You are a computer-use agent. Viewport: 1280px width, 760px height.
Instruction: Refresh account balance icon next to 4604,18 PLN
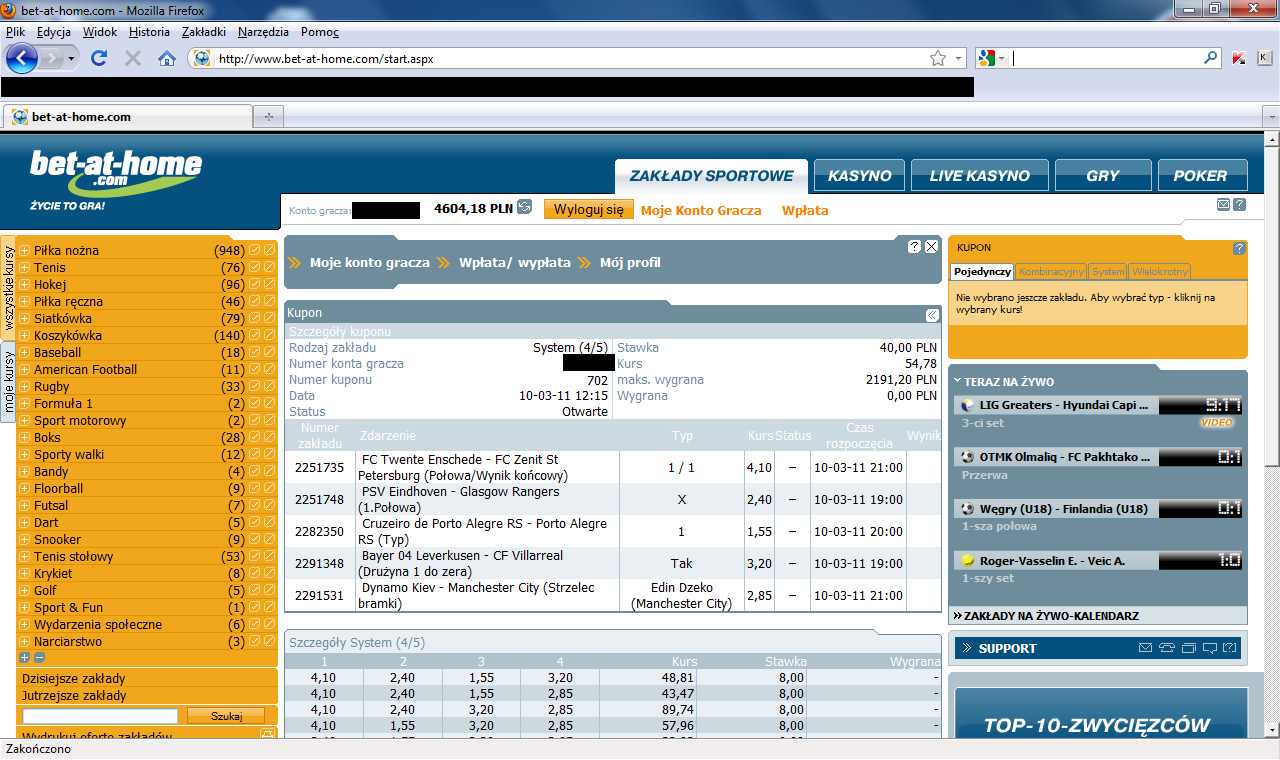[525, 209]
